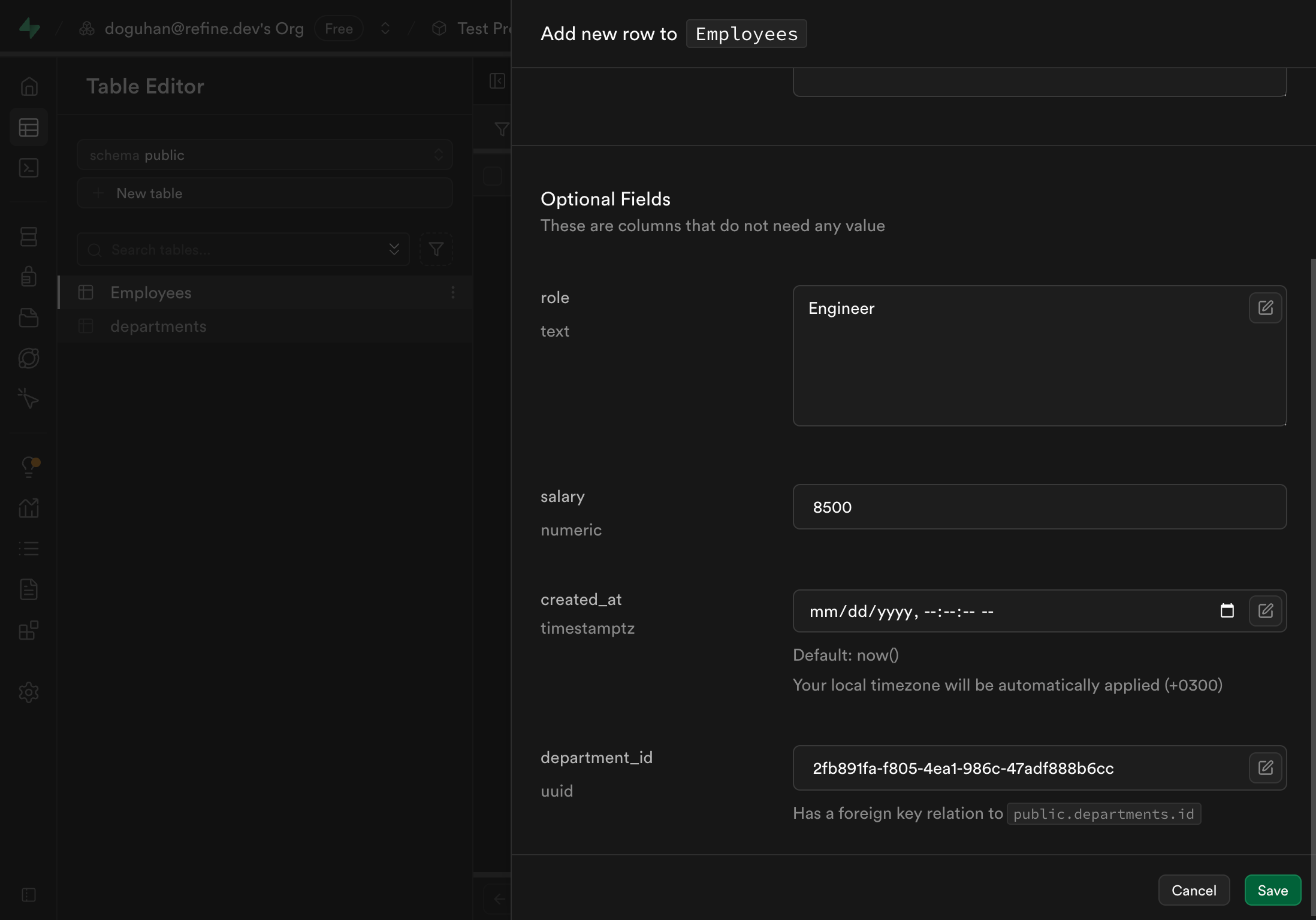1316x920 pixels.
Task: Open the Storage panel icon
Action: pos(29,317)
